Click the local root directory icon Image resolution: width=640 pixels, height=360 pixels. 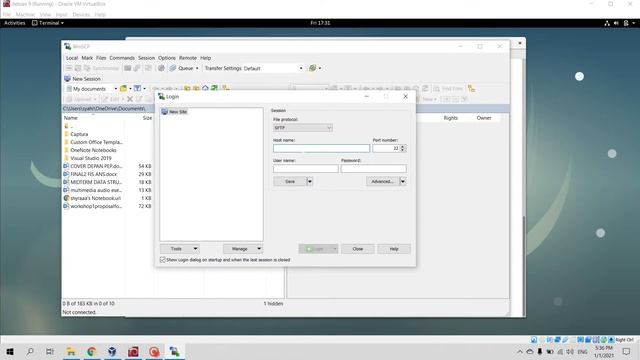click(196, 89)
